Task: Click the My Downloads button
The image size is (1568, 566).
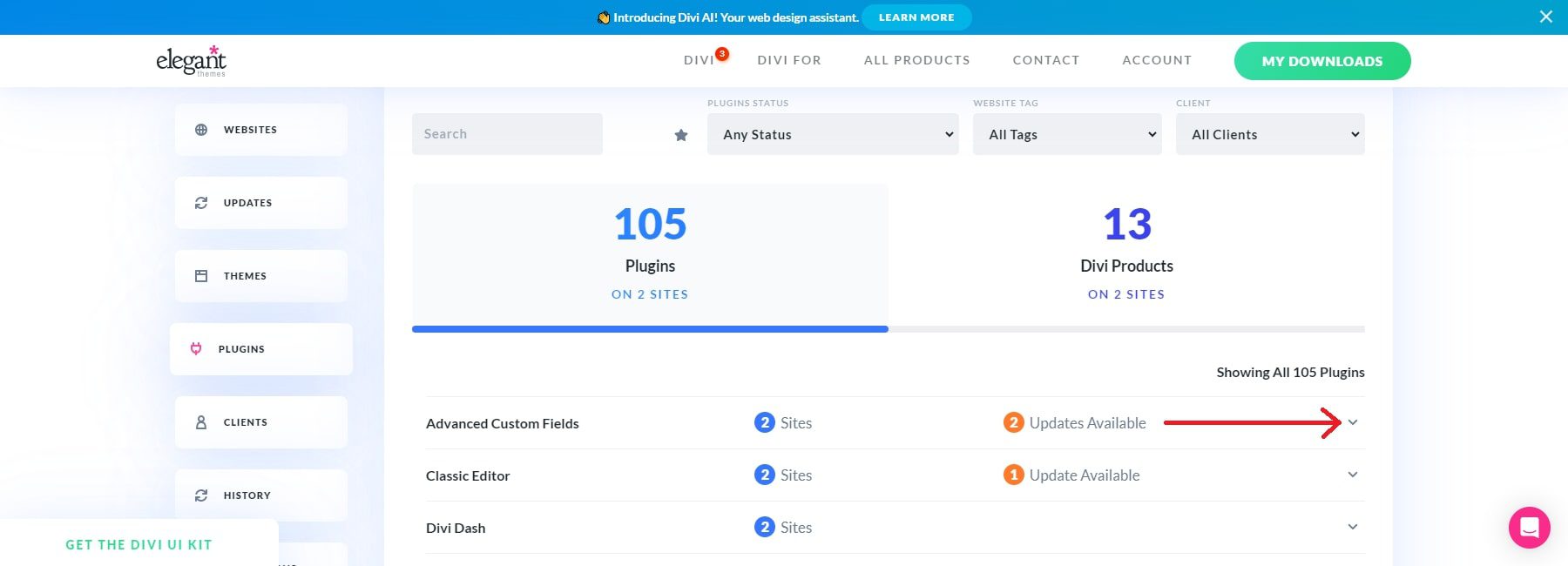Action: click(x=1322, y=61)
